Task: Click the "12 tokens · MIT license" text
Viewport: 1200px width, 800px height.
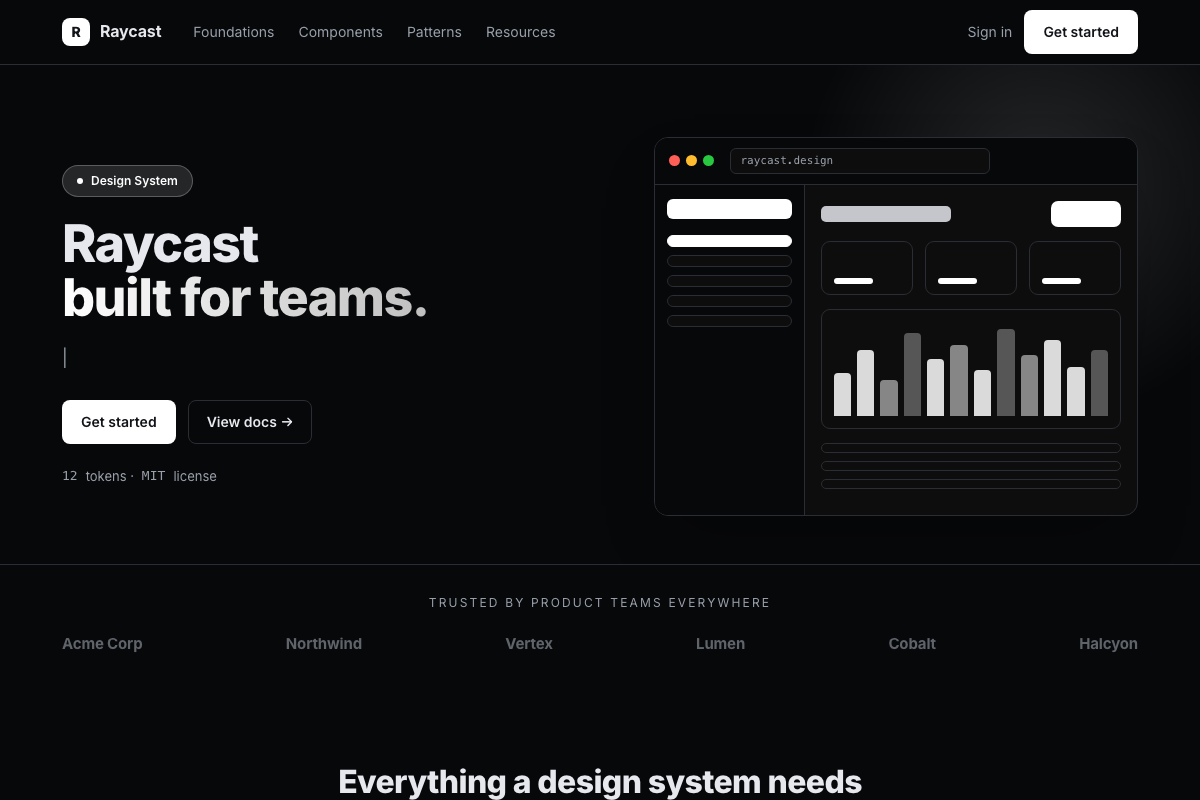Action: (x=139, y=476)
